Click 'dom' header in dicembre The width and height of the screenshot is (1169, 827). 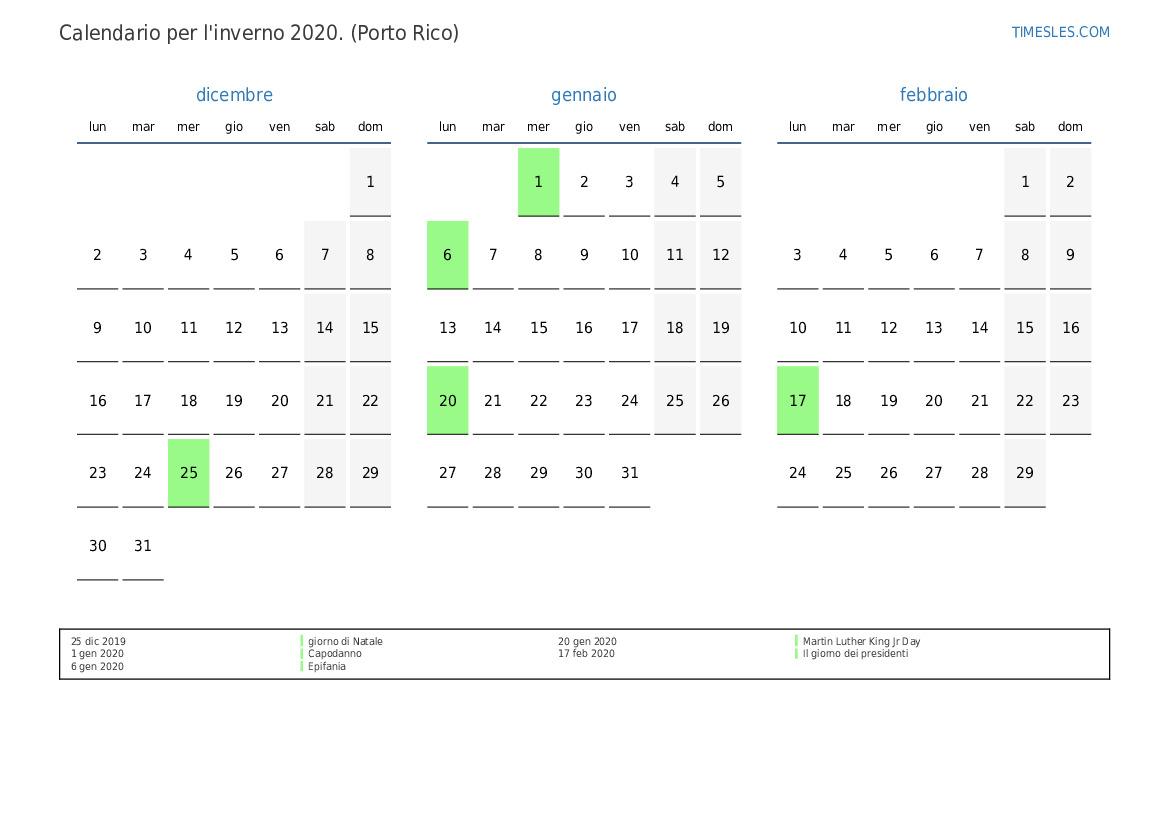[370, 127]
